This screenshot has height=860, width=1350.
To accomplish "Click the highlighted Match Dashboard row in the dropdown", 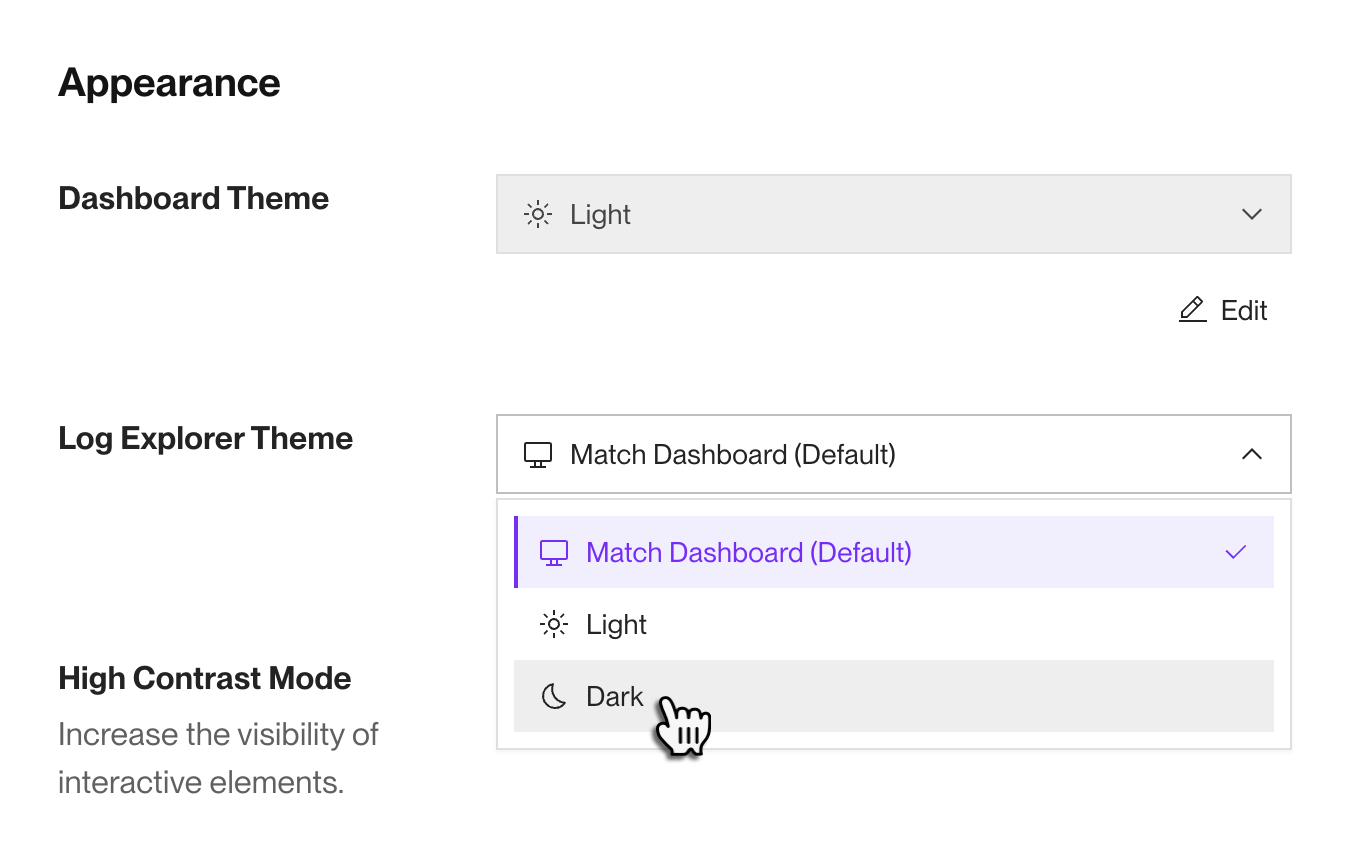I will coord(893,552).
